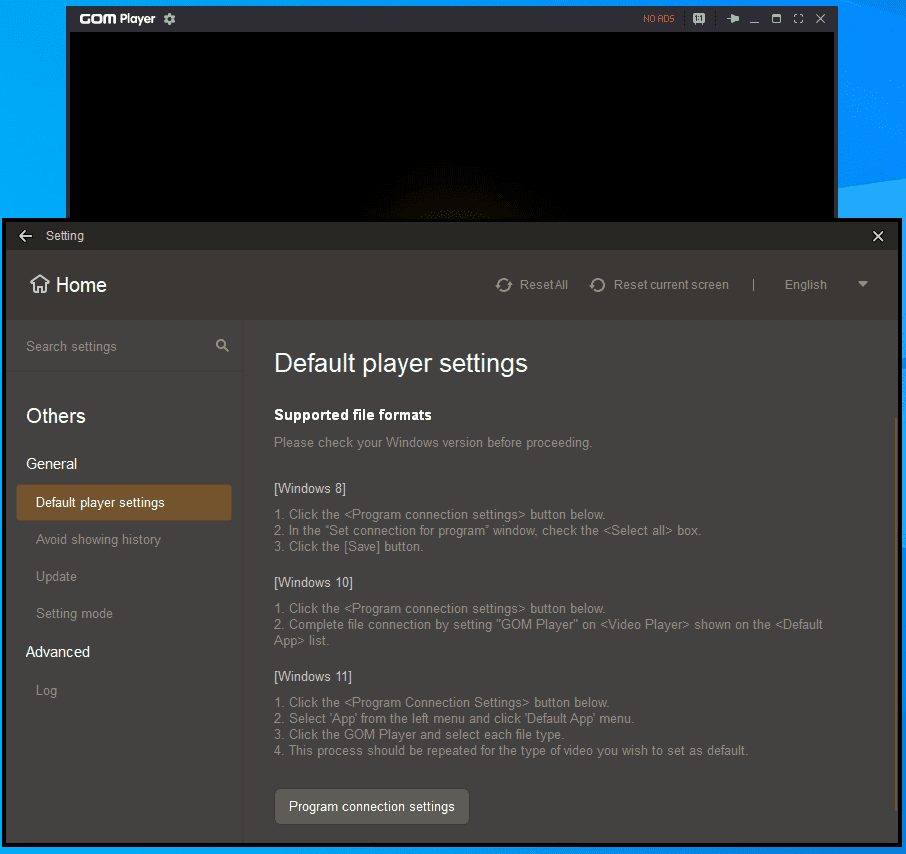
Task: Click the [Windows 8] heading
Action: tap(310, 489)
